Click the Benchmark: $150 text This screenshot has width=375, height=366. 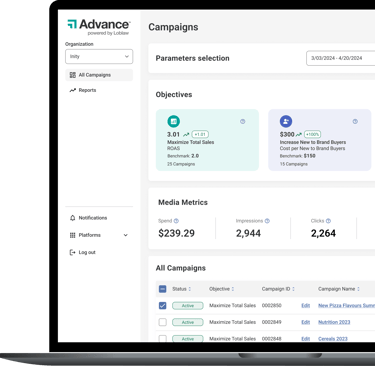coord(297,156)
